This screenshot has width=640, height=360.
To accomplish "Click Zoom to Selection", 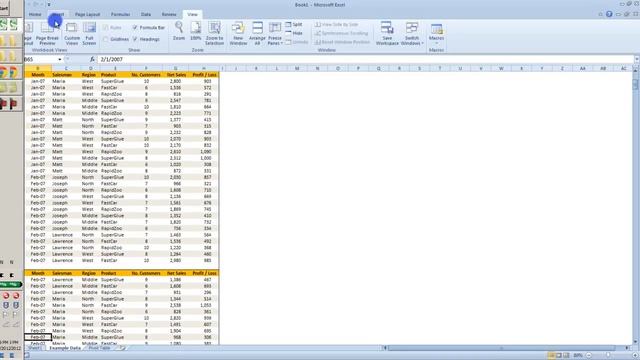I will point(214,33).
